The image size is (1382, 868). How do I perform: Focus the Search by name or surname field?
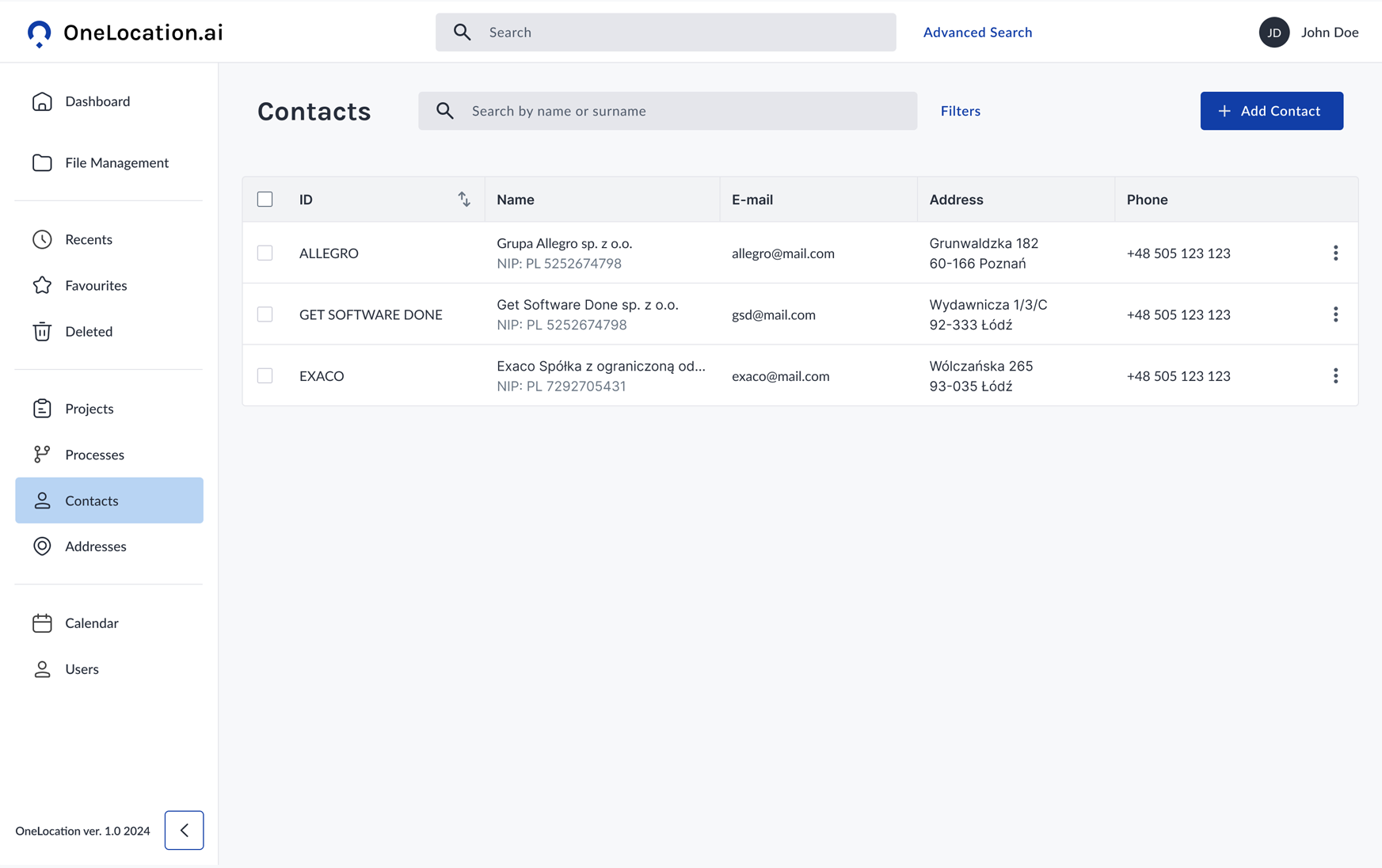[668, 111]
